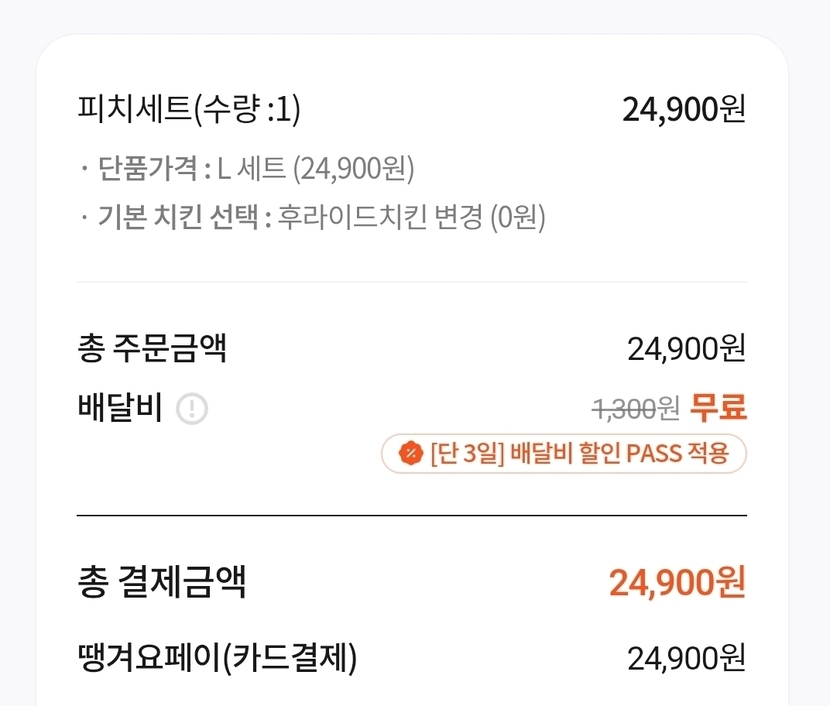The width and height of the screenshot is (830, 706).
Task: Select the 총 결제금액 label
Action: (x=161, y=582)
